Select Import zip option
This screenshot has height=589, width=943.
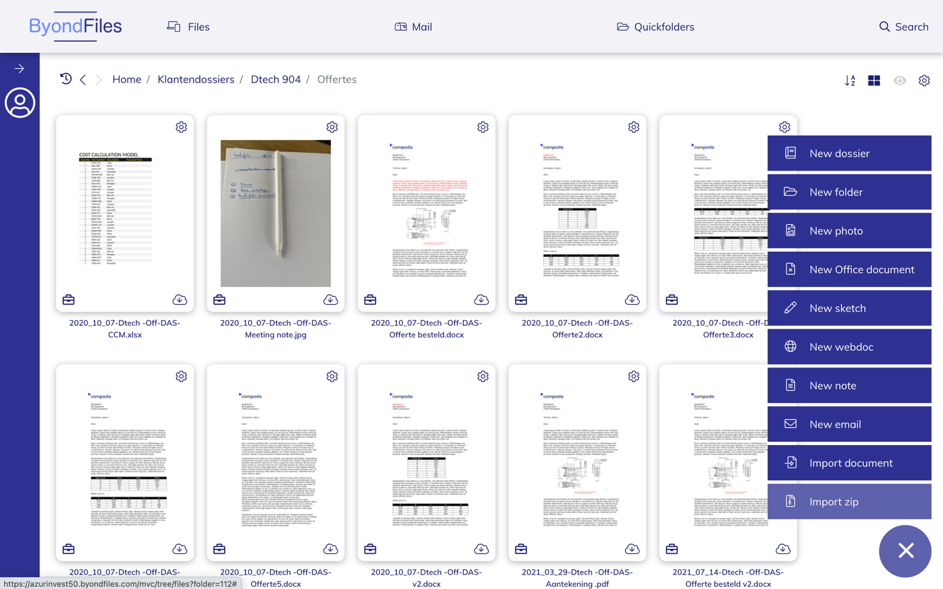coord(849,502)
